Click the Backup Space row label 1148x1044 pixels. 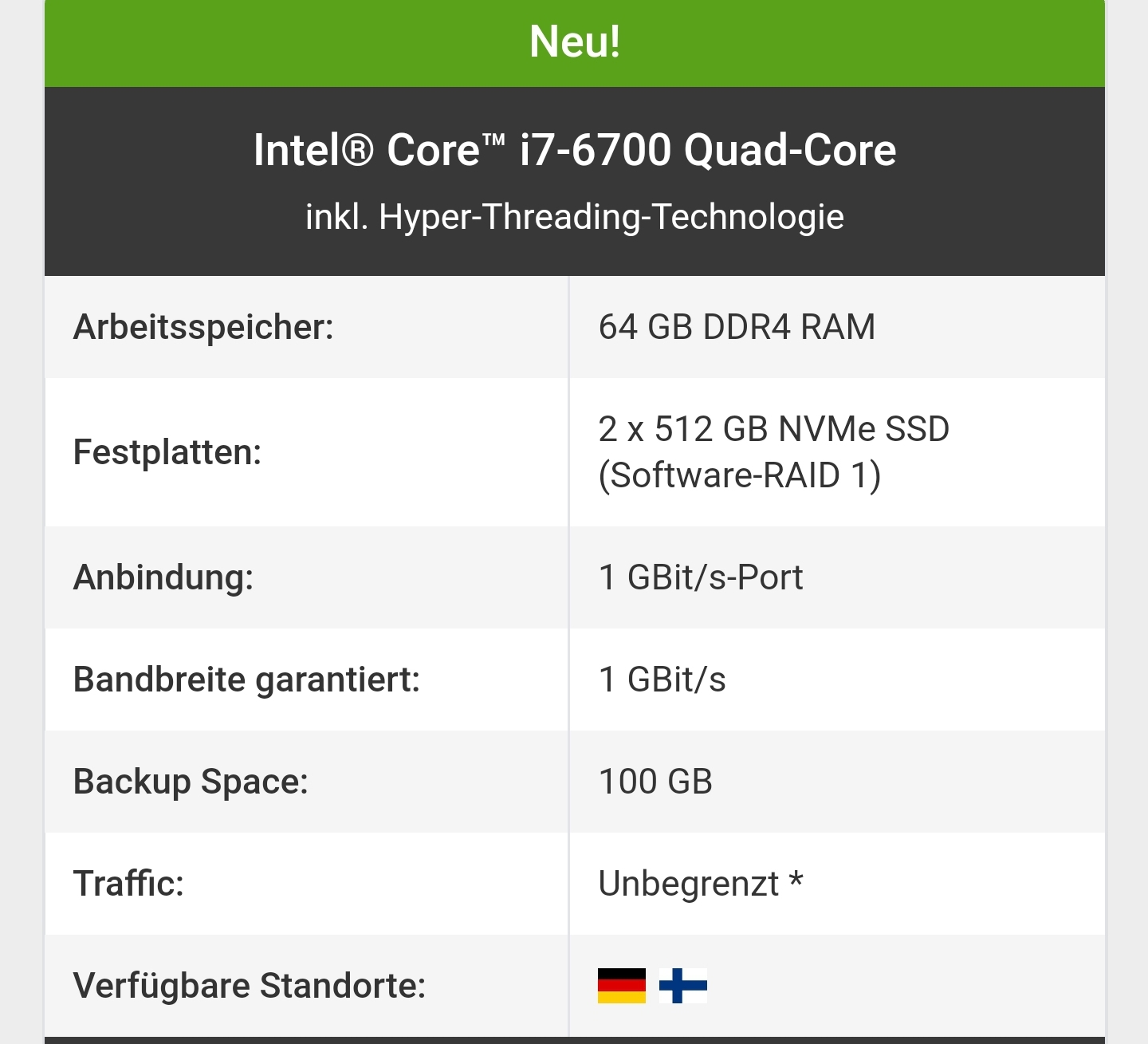click(x=191, y=782)
